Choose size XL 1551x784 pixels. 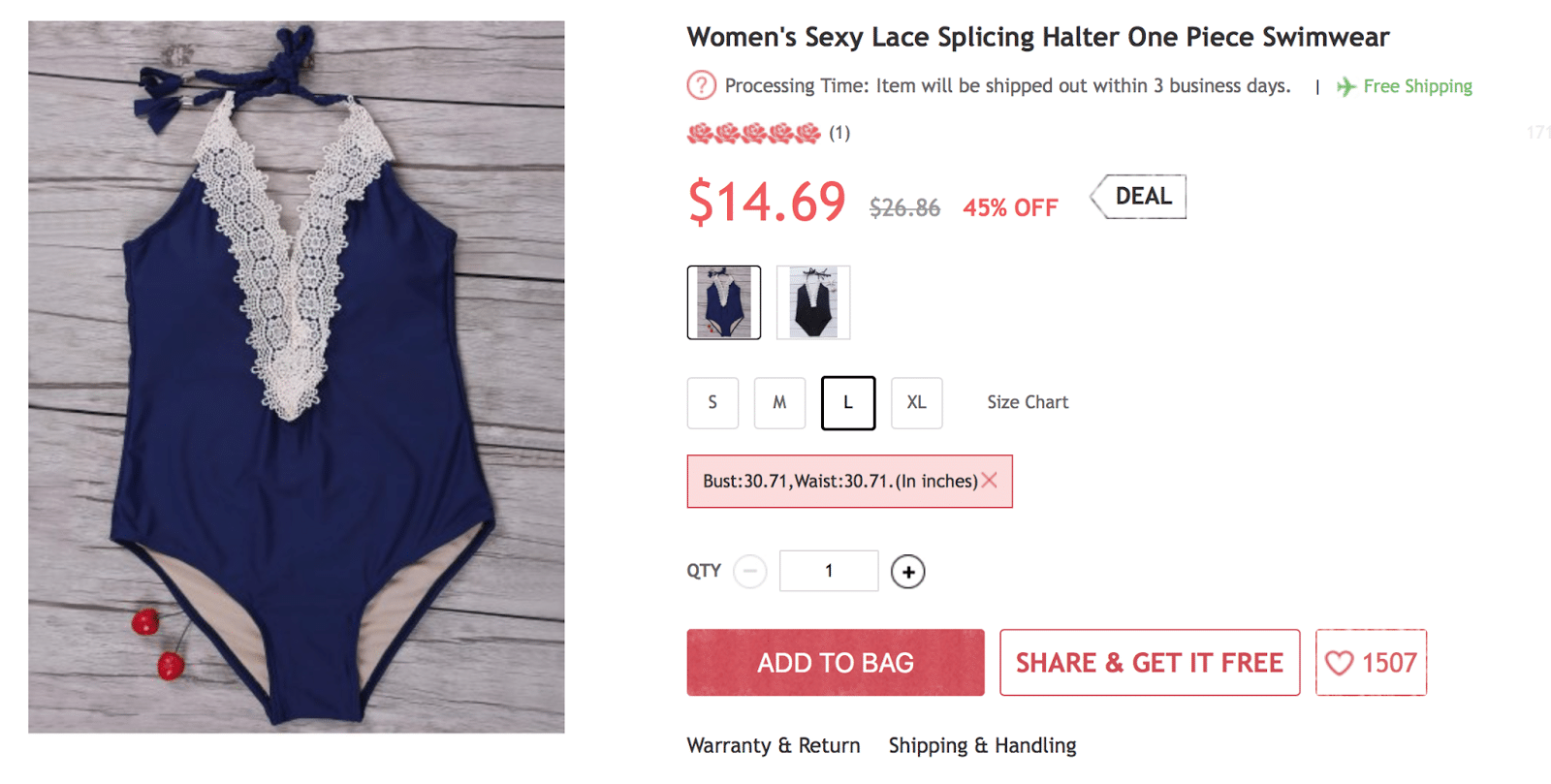916,402
